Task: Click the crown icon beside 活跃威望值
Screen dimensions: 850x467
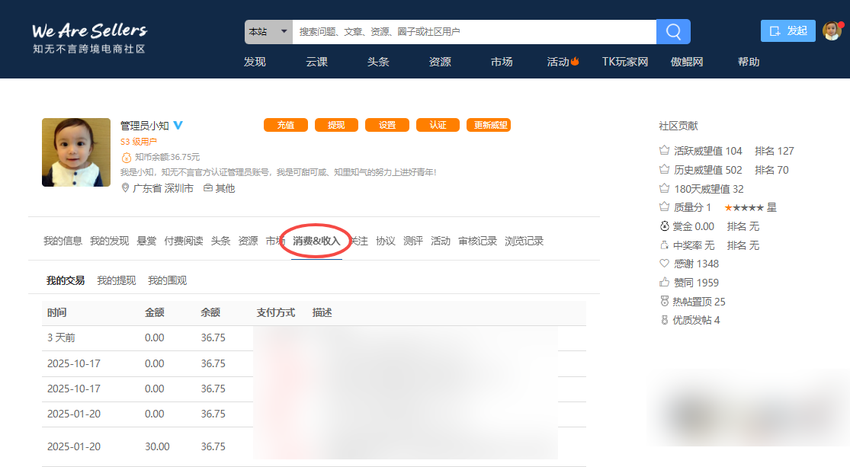Action: 663,151
